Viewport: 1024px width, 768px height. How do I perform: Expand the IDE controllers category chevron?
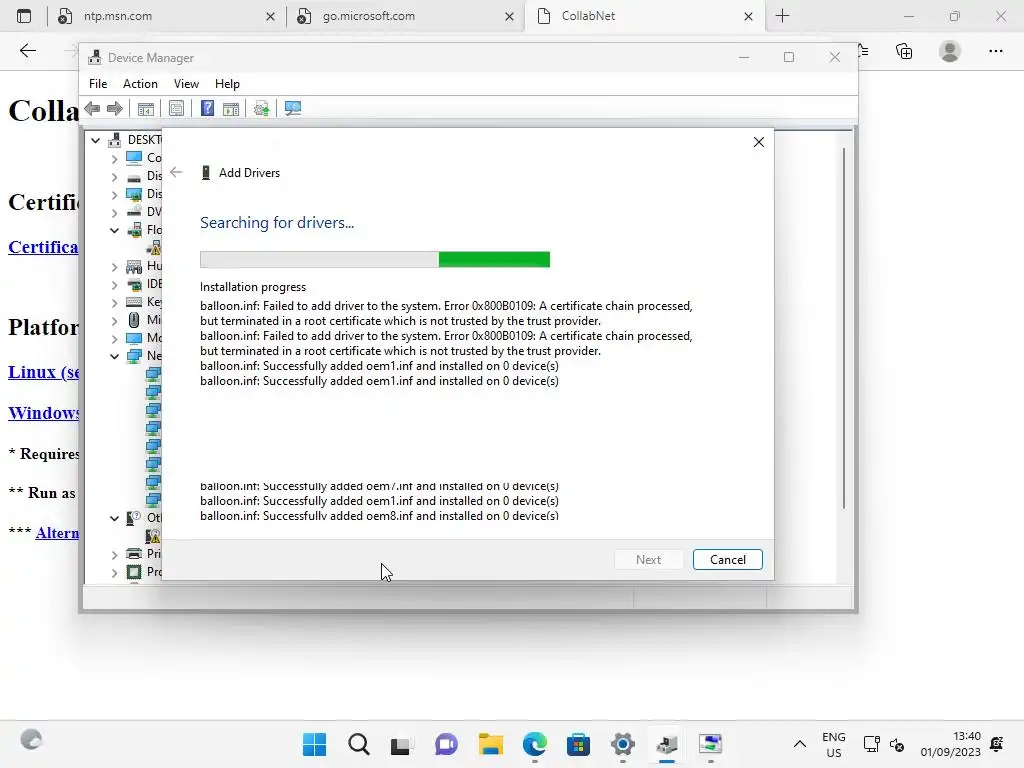tap(114, 285)
